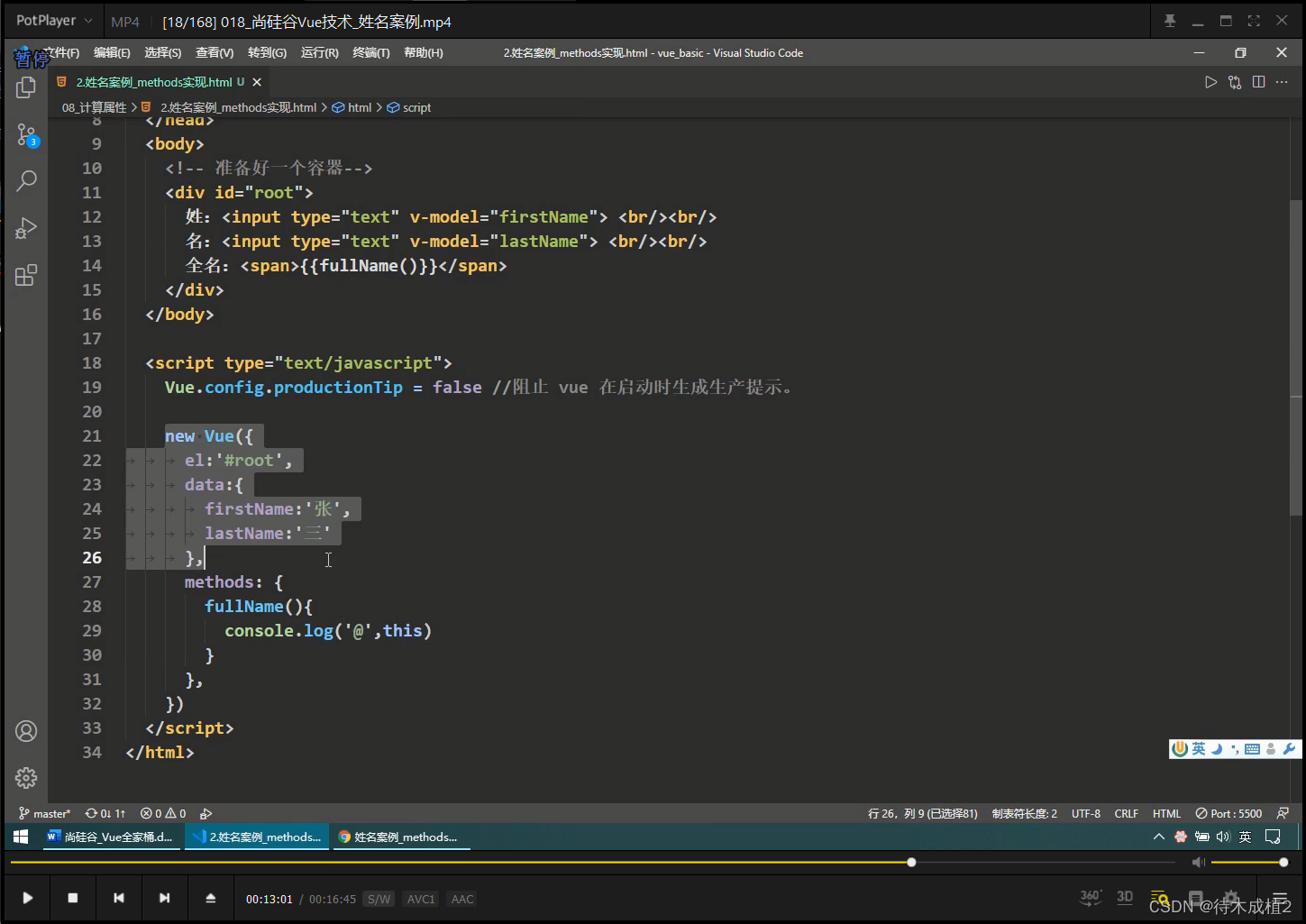Viewport: 1306px width, 924px height.
Task: Switch to the 尚硅谷_Vue全家桶 Word taskbar item
Action: click(110, 837)
